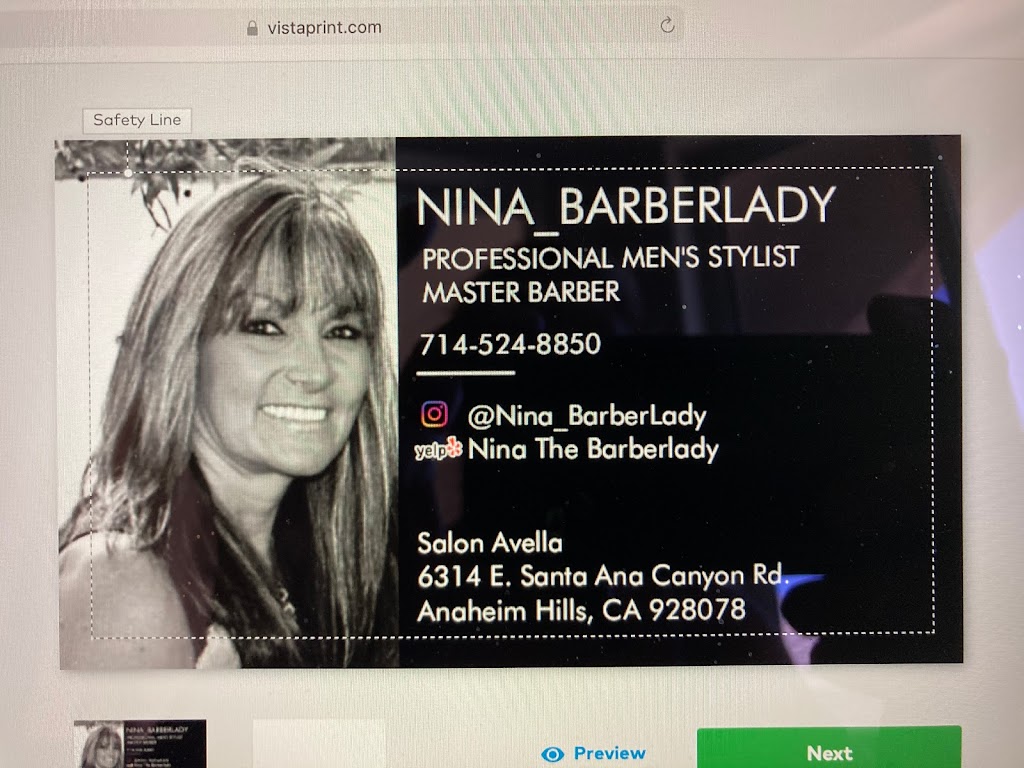
Task: Click the eye icon next to Preview
Action: point(552,754)
